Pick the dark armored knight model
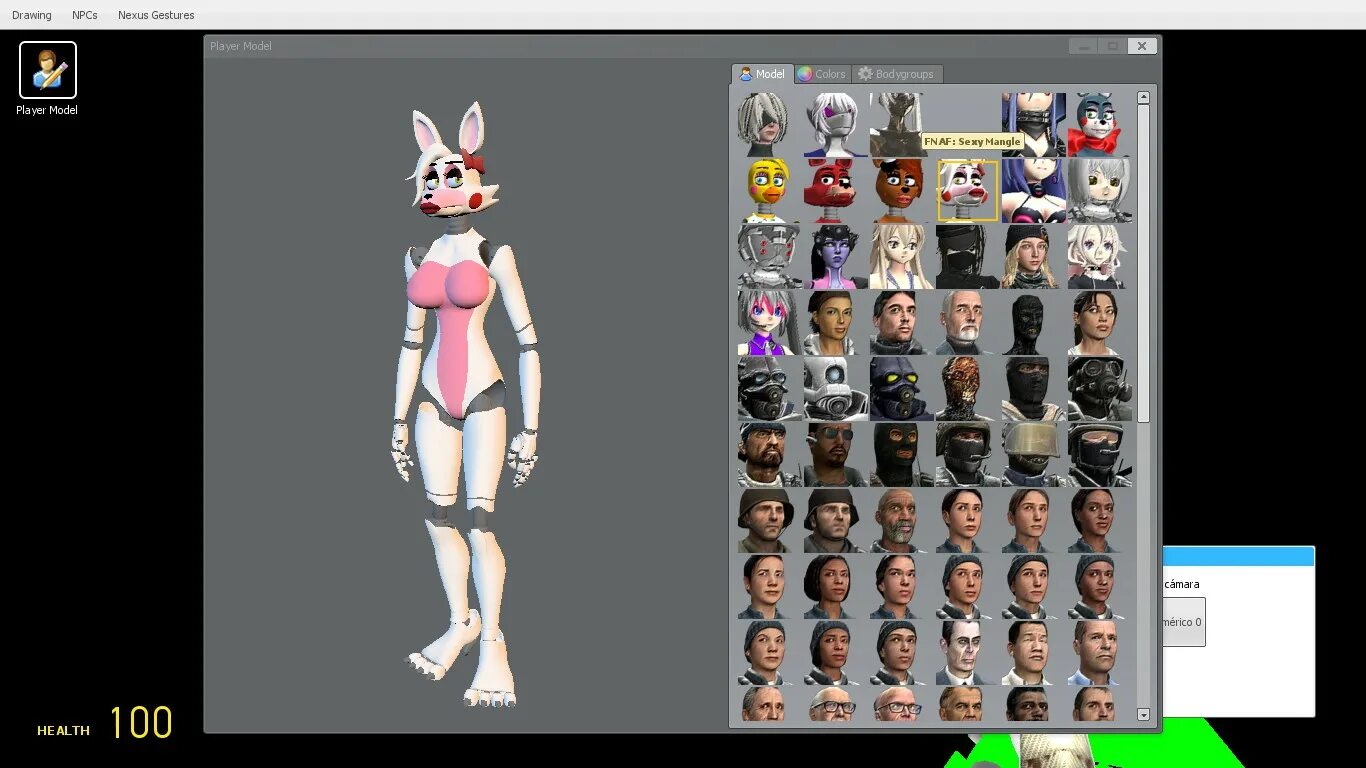This screenshot has width=1366, height=768. click(x=901, y=124)
